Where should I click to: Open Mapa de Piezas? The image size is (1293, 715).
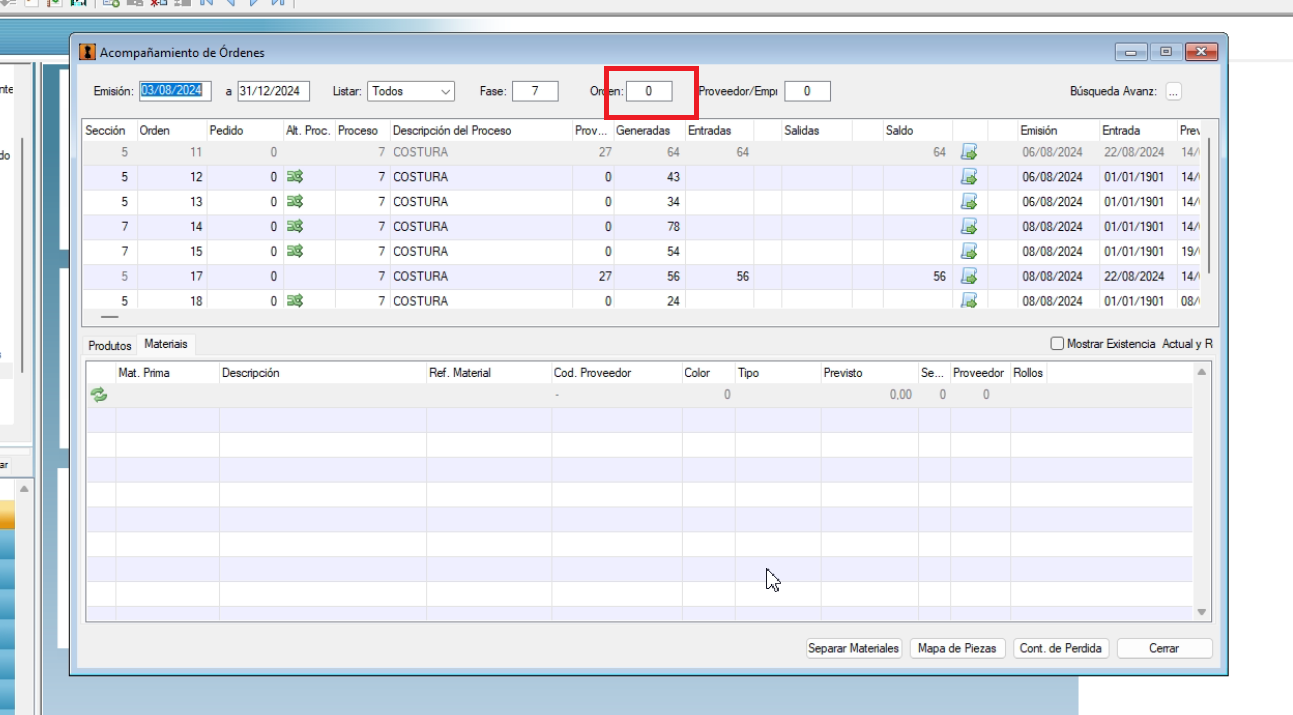point(957,648)
